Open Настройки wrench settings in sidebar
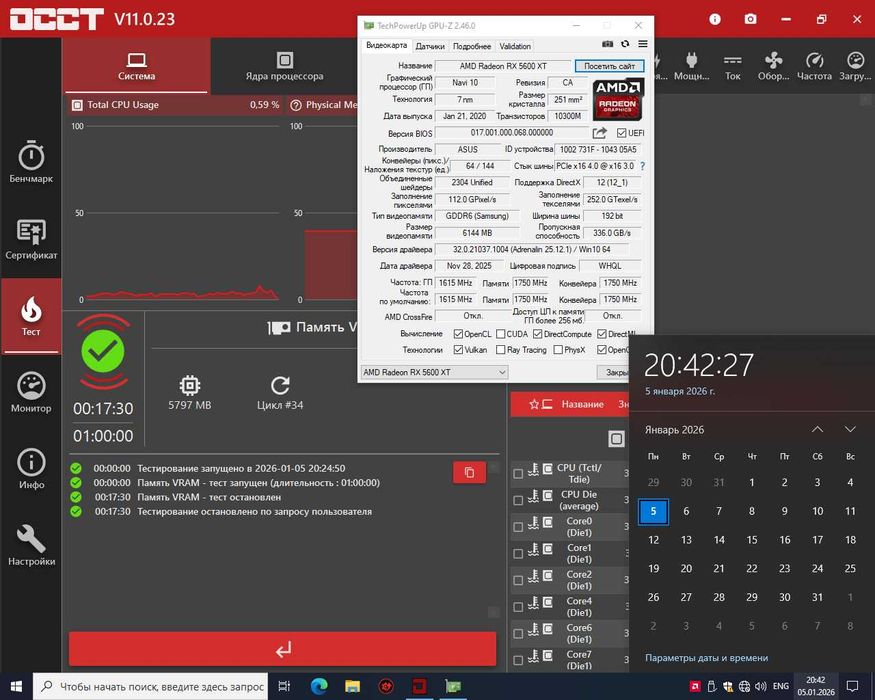The width and height of the screenshot is (875, 700). point(31,545)
